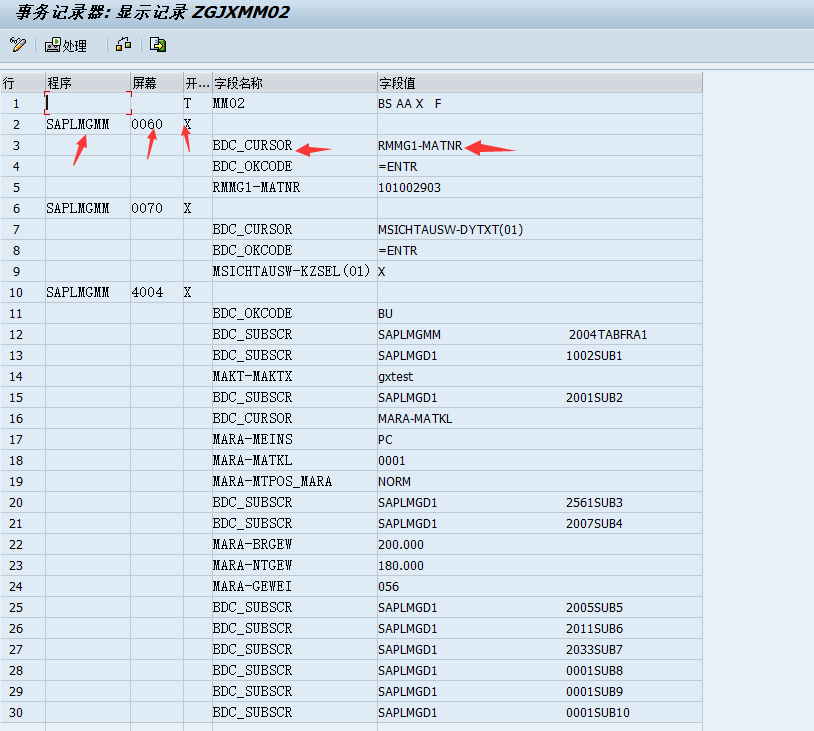This screenshot has width=814, height=731.
Task: Click screen number 0070
Action: (147, 209)
